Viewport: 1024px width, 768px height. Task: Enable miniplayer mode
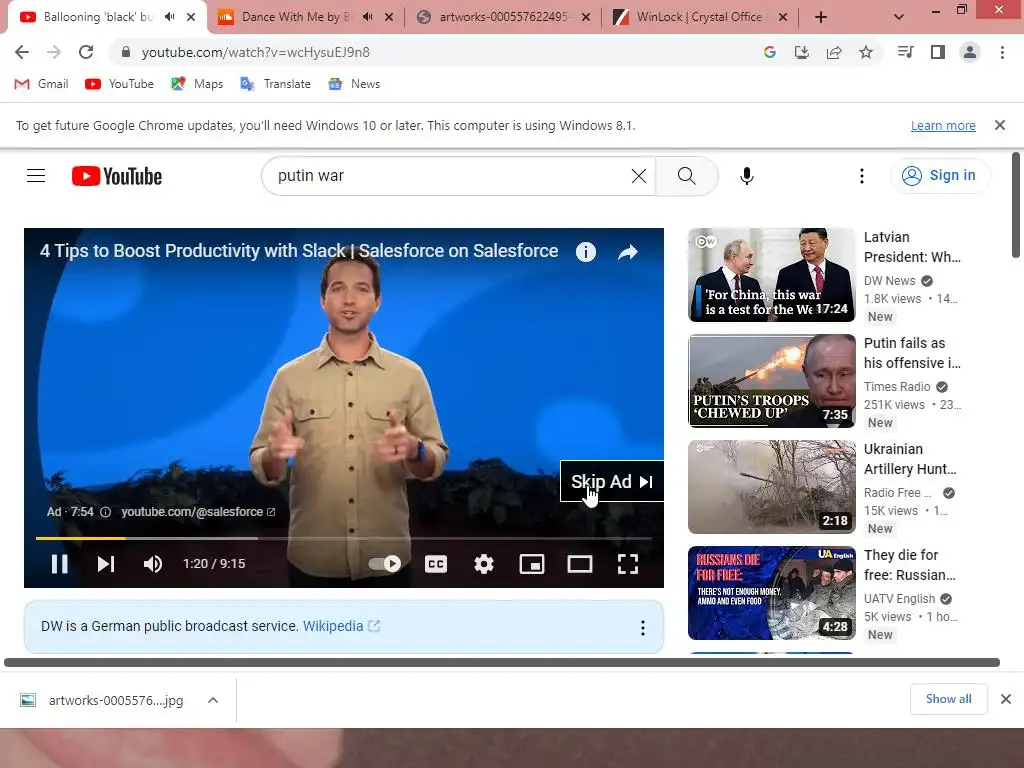coord(532,564)
